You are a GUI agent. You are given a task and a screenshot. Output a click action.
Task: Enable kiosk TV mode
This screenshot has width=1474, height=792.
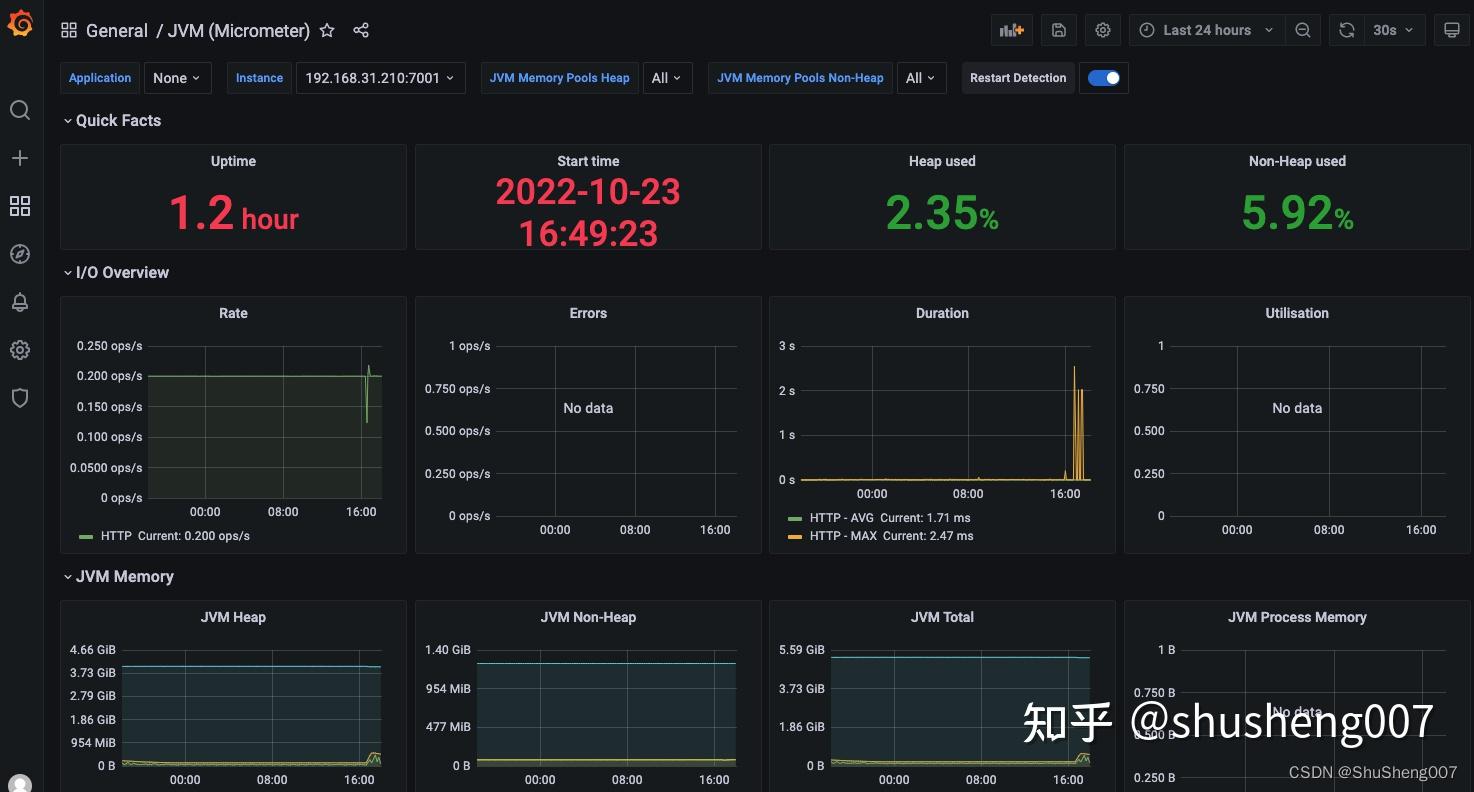tap(1452, 30)
